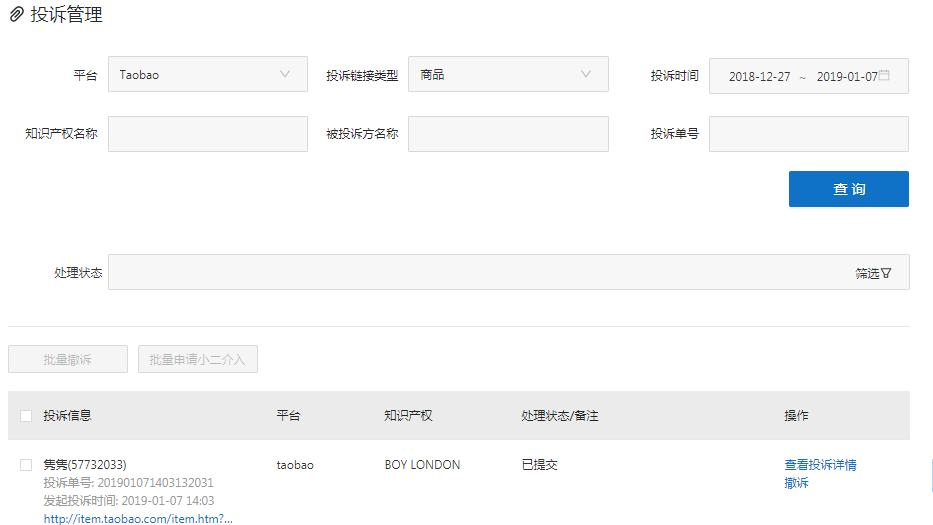Click the 隽隽(57732033) seller name

(x=85, y=465)
